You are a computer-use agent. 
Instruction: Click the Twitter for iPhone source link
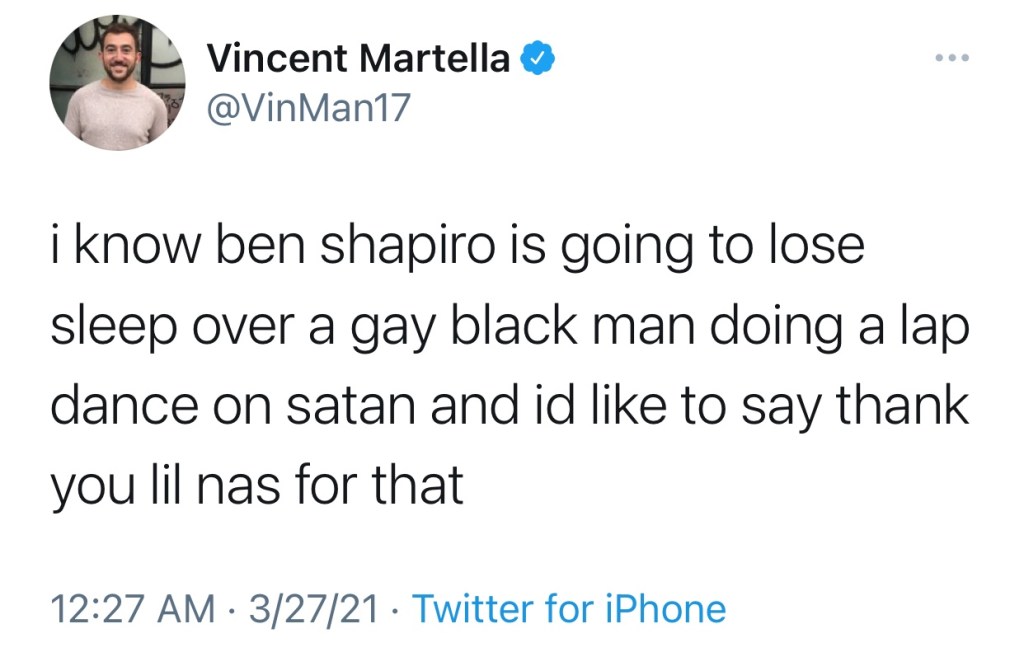click(569, 607)
